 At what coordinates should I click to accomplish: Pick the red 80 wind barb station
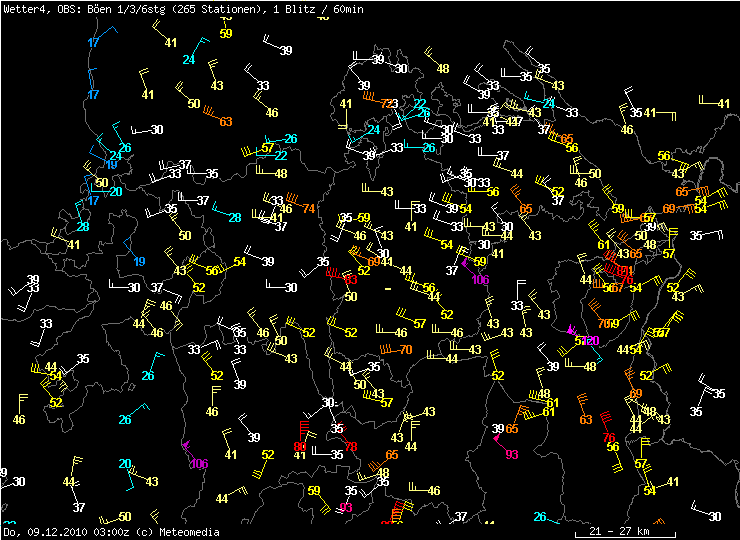tap(300, 446)
